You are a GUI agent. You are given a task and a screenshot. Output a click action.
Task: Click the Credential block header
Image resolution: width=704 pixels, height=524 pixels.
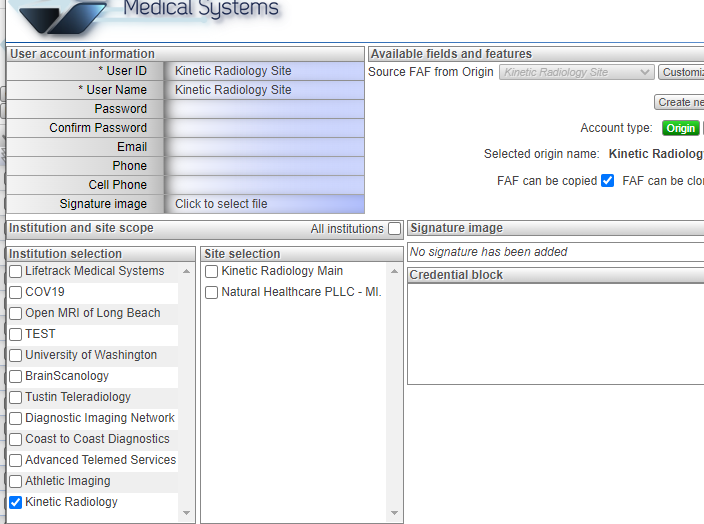pyautogui.click(x=556, y=275)
